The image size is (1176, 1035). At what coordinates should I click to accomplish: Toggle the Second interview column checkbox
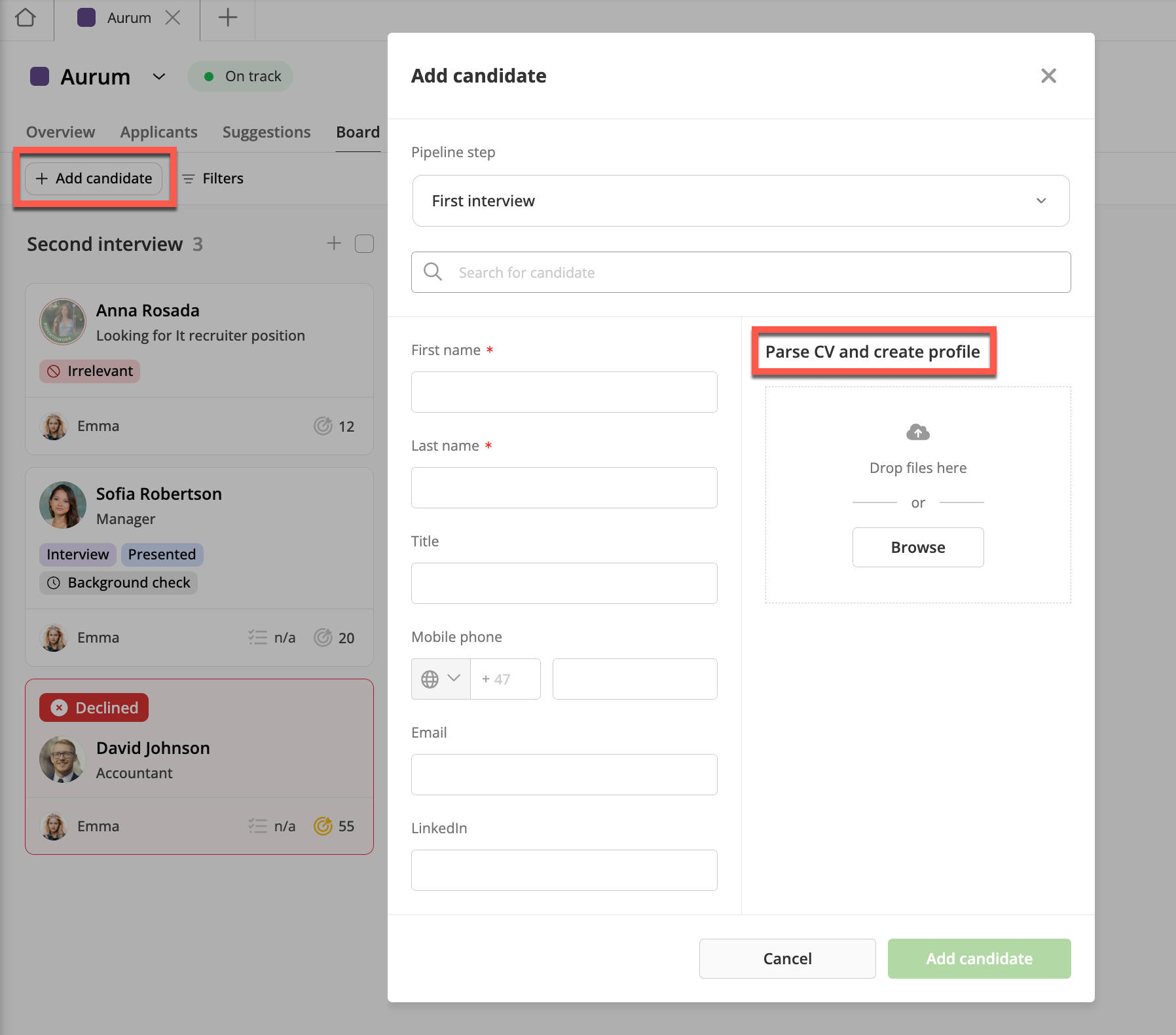pos(364,244)
